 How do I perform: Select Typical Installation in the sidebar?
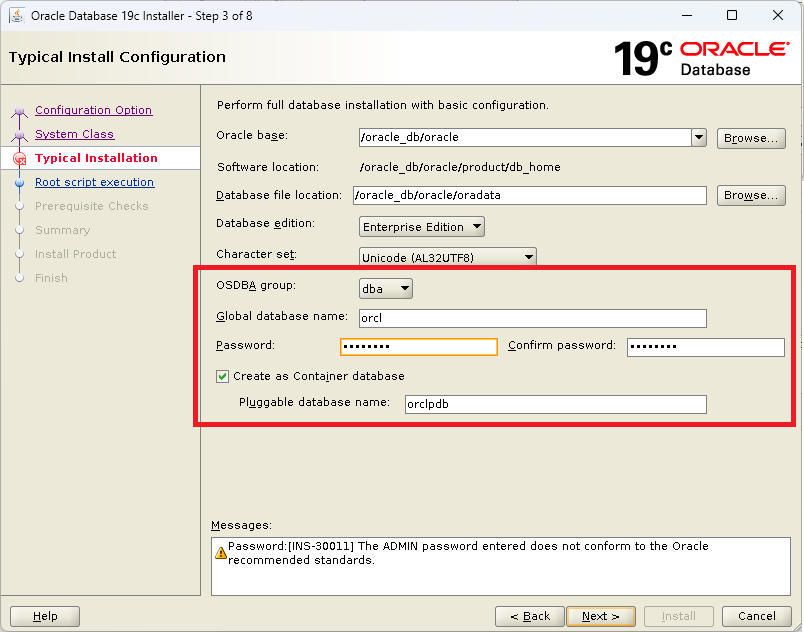tap(96, 158)
